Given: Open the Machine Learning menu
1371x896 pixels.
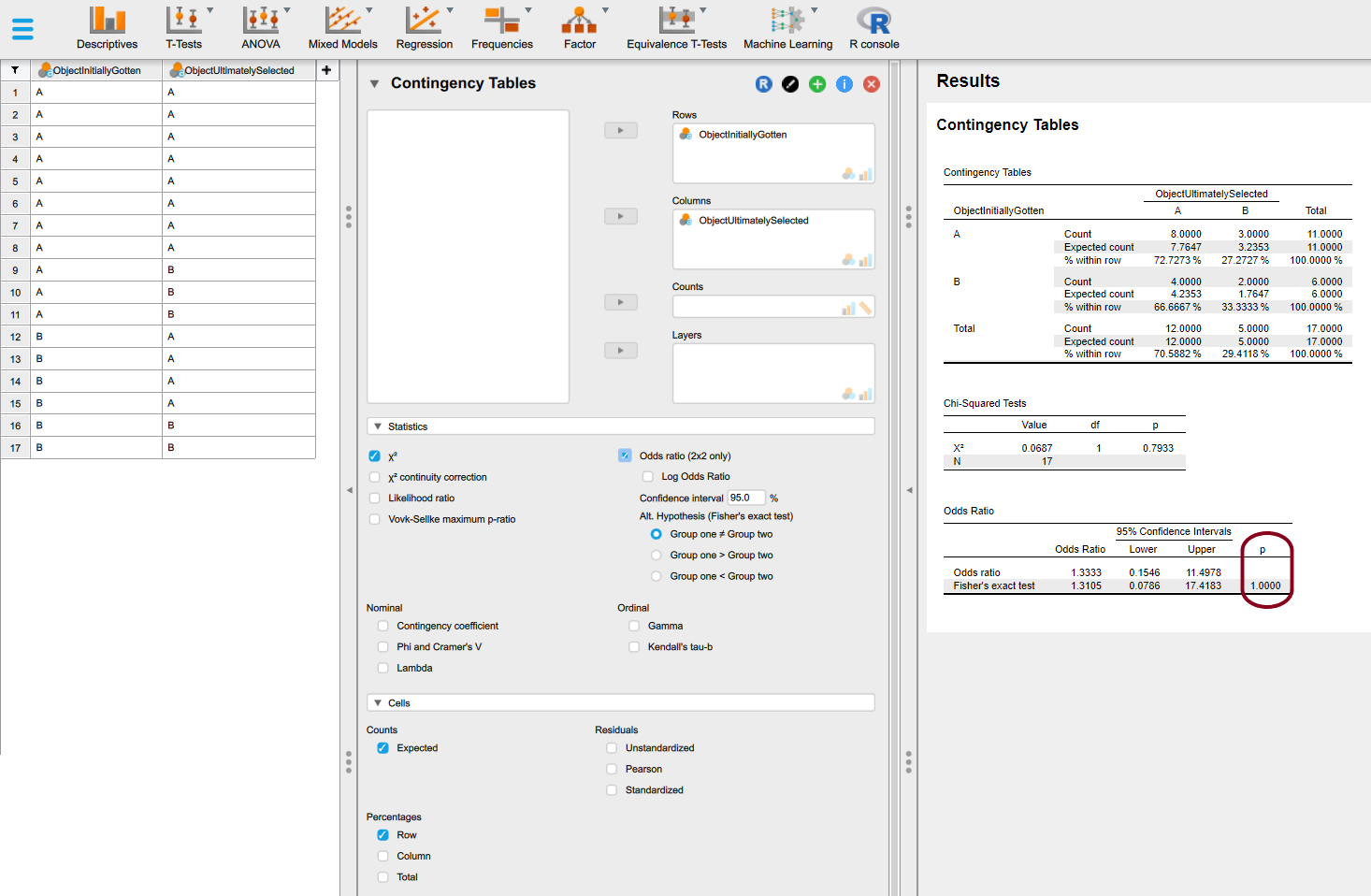Looking at the screenshot, I should (788, 28).
